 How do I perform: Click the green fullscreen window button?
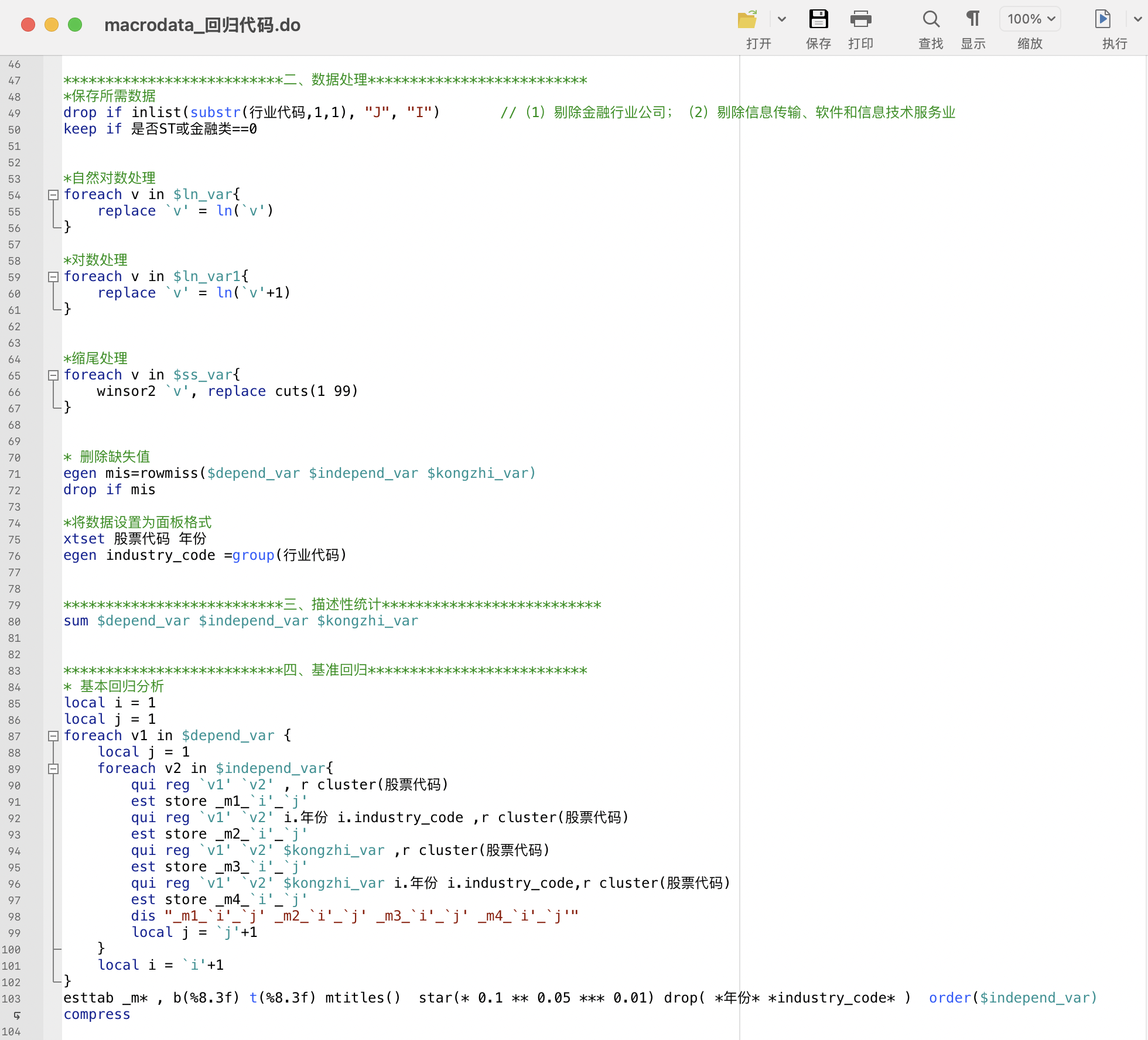click(x=75, y=25)
